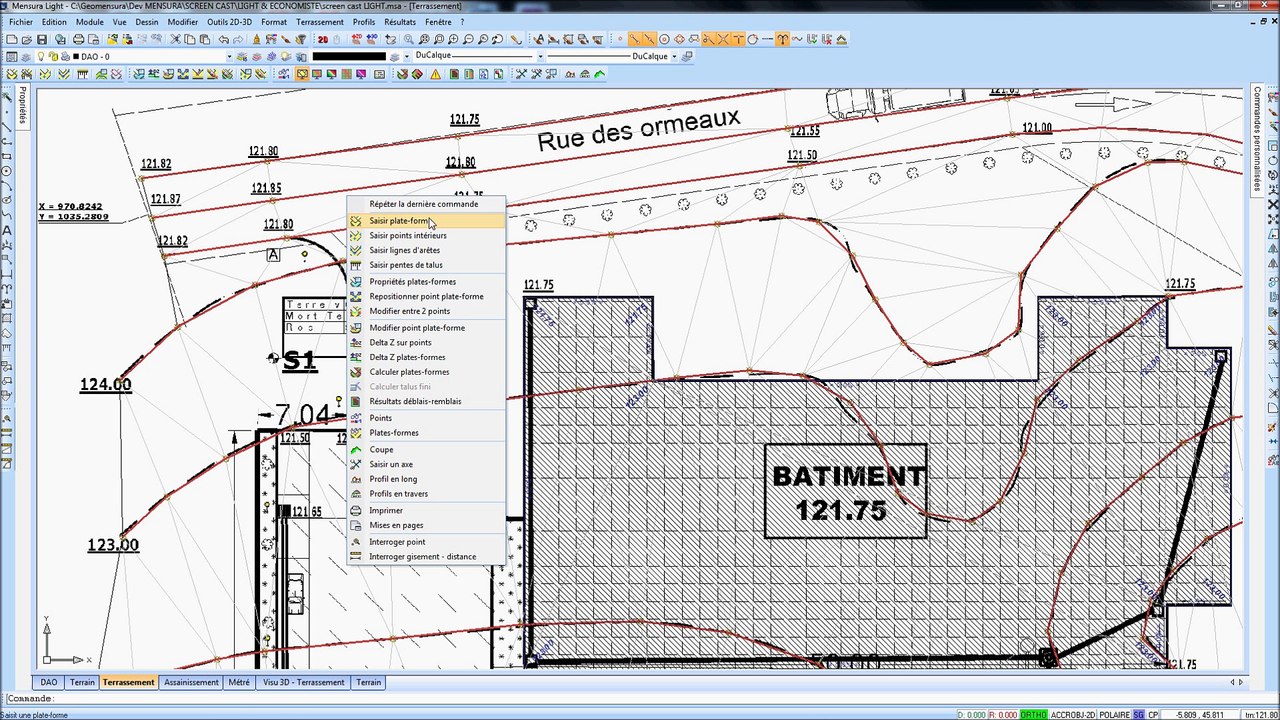The image size is (1280, 720).
Task: Open Résultats déblais-remblais
Action: point(426,401)
